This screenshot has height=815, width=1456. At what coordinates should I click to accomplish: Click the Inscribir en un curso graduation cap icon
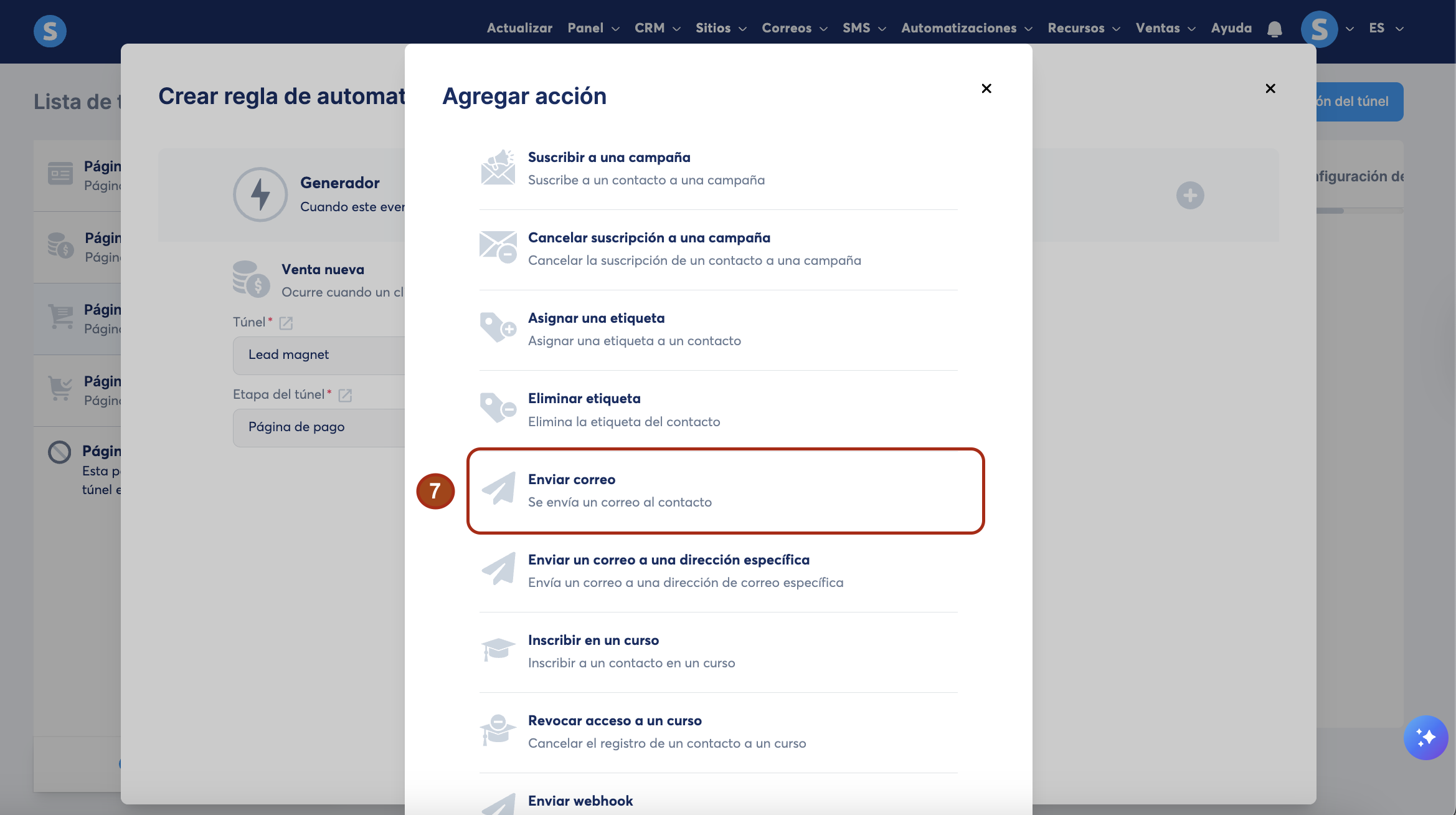498,650
